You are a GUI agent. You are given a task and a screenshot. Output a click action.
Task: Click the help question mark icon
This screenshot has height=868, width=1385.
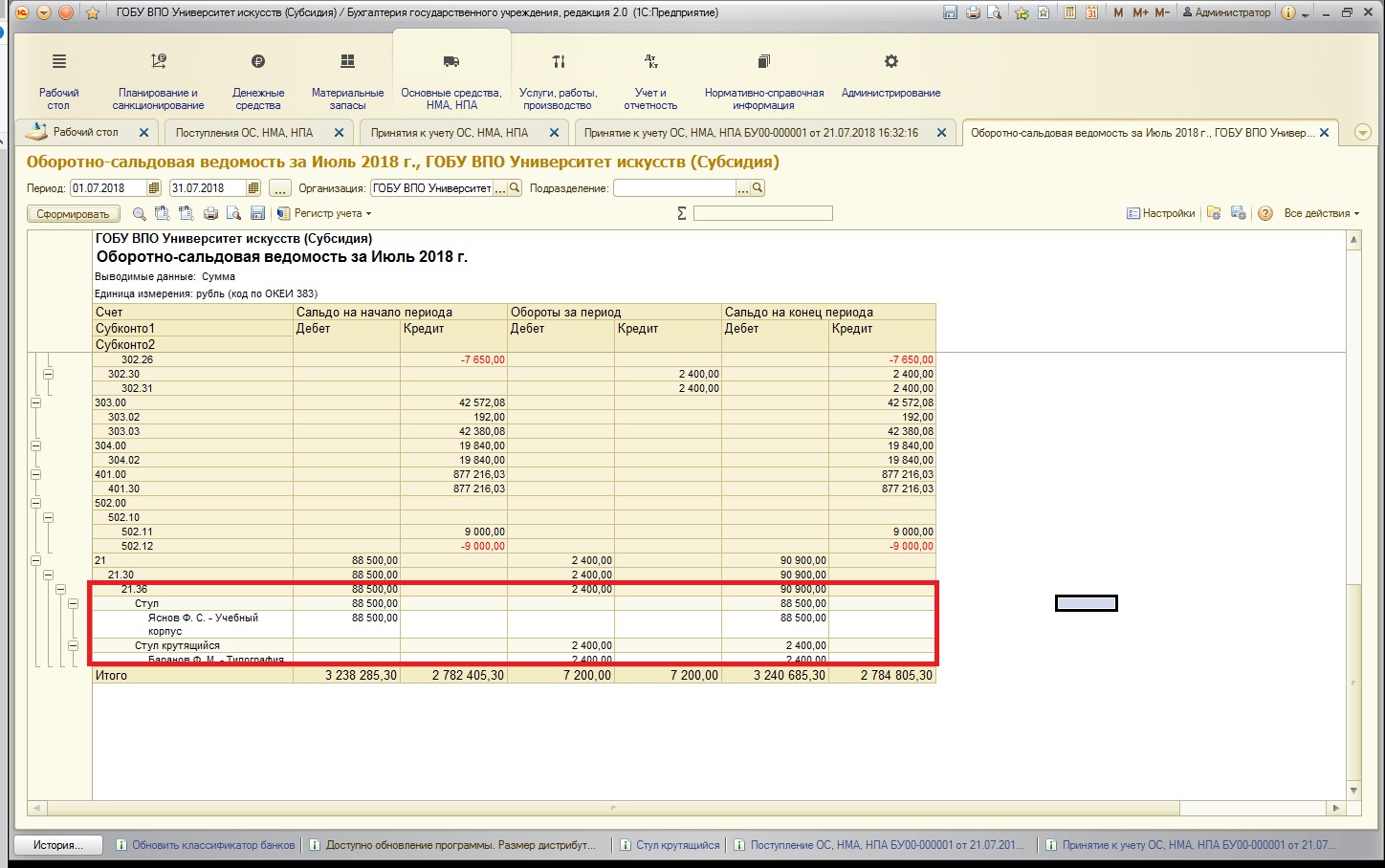pyautogui.click(x=1264, y=214)
